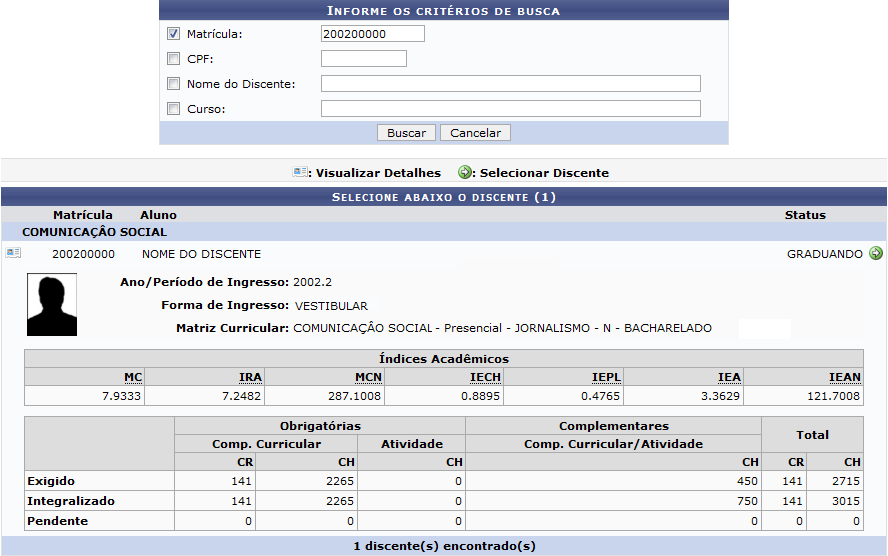Click the IRA value 7.2482
This screenshot has width=888, height=556.
241,396
